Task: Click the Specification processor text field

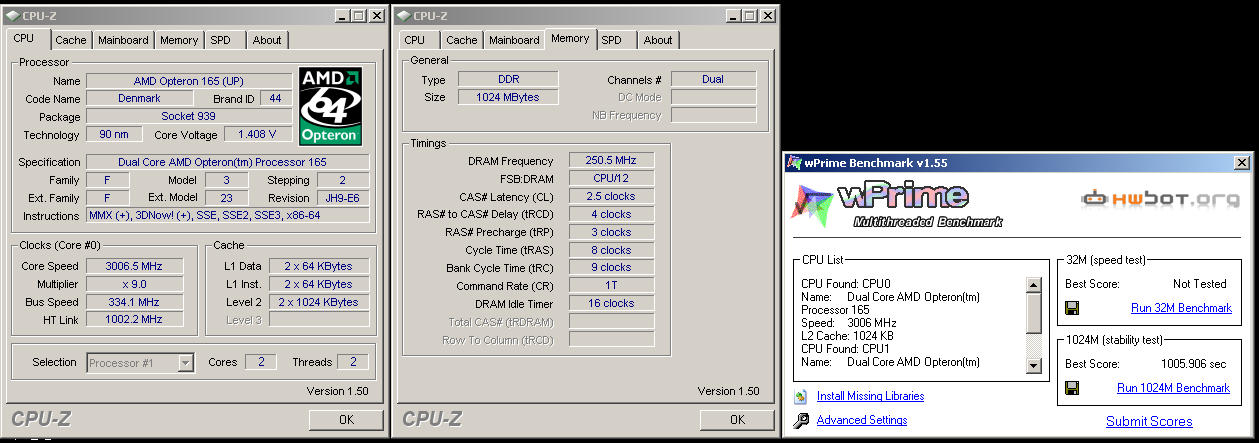Action: (228, 162)
